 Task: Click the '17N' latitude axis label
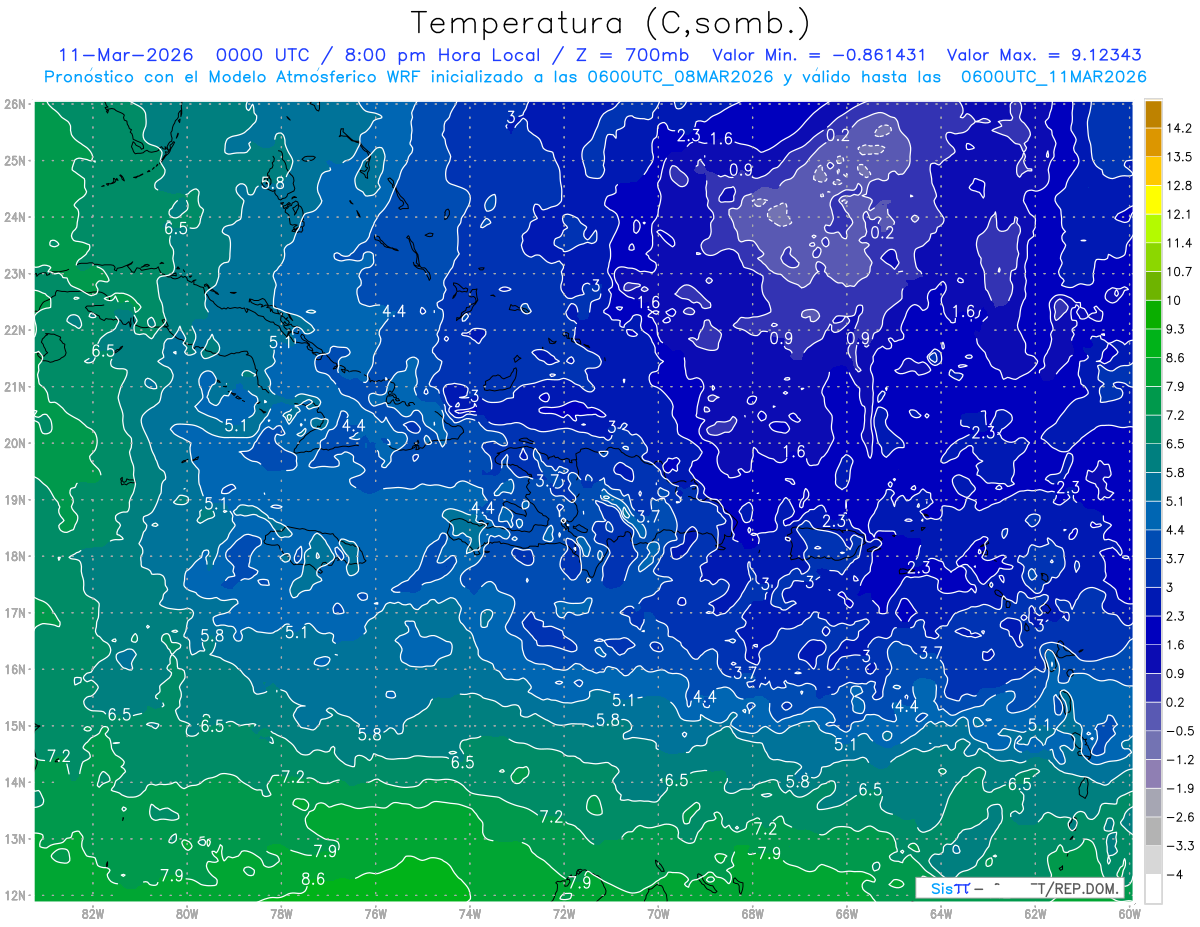click(x=15, y=613)
